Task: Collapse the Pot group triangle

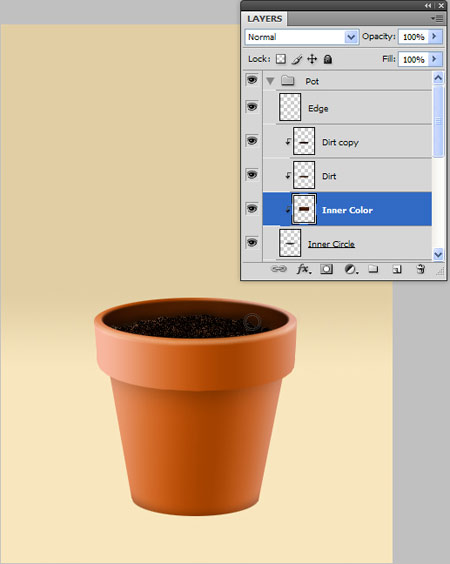Action: 270,81
